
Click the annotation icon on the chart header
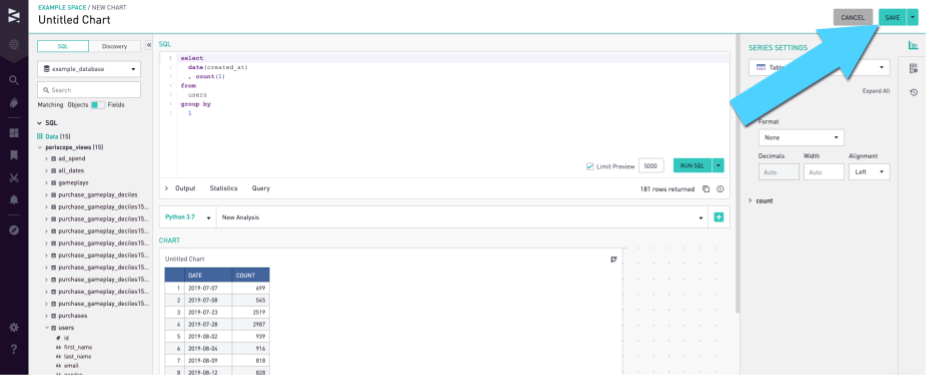(614, 259)
